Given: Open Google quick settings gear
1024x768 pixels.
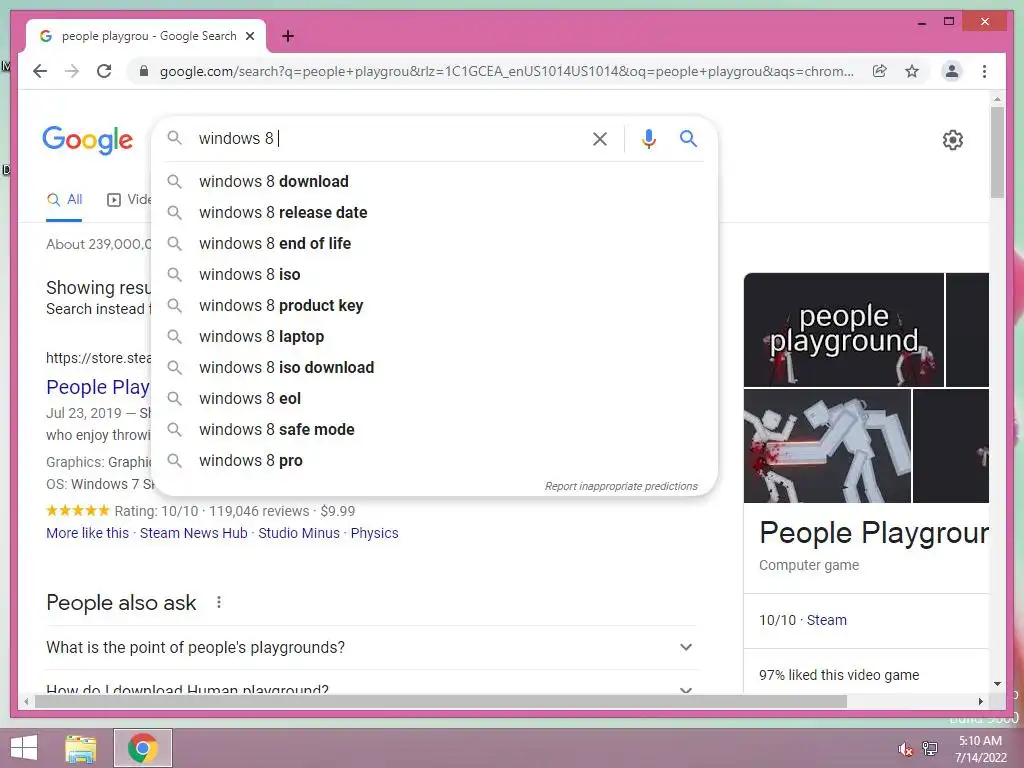Looking at the screenshot, I should pyautogui.click(x=953, y=140).
